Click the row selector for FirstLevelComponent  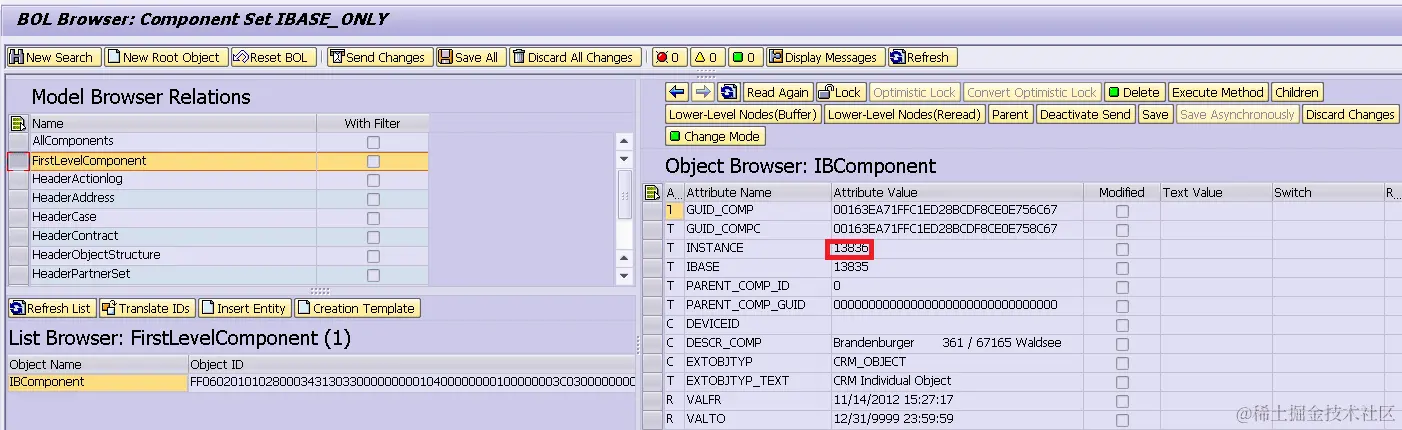[18, 161]
